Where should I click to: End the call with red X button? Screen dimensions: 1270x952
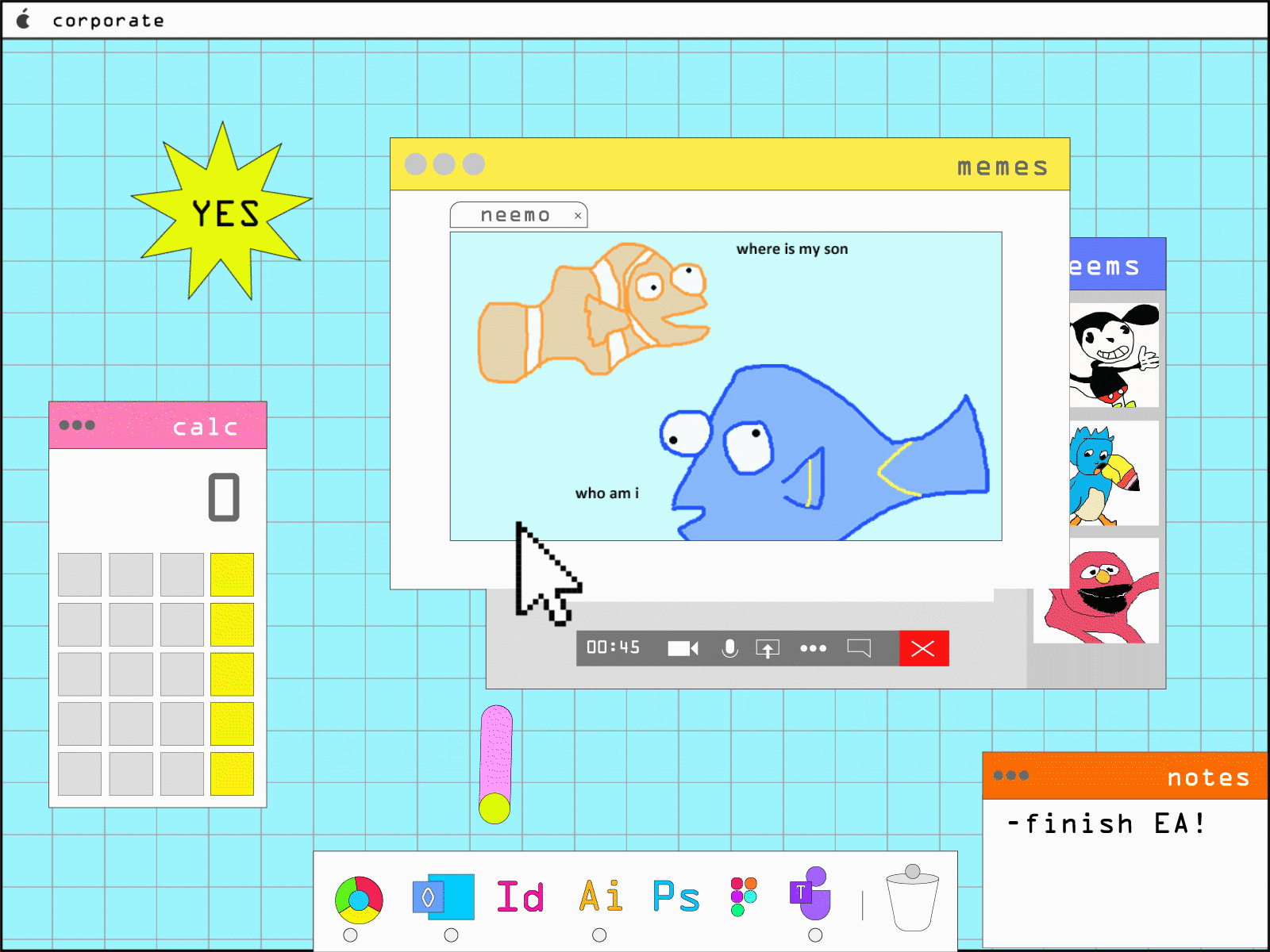click(x=924, y=649)
